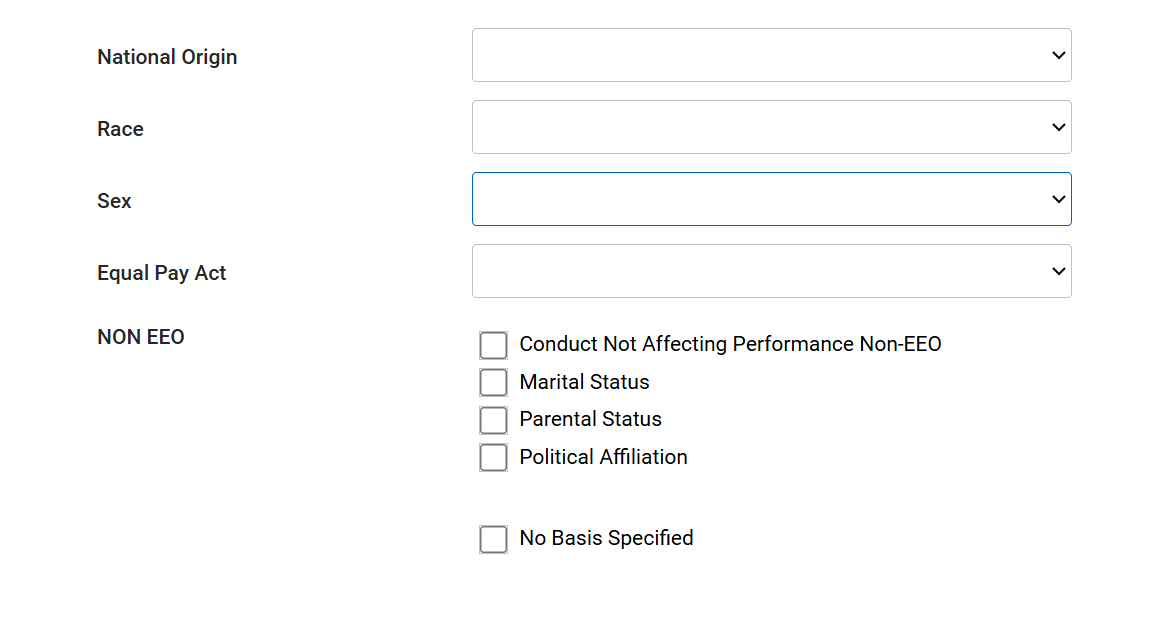The width and height of the screenshot is (1158, 619).
Task: Tick the Marital Status checkbox
Action: [x=493, y=383]
